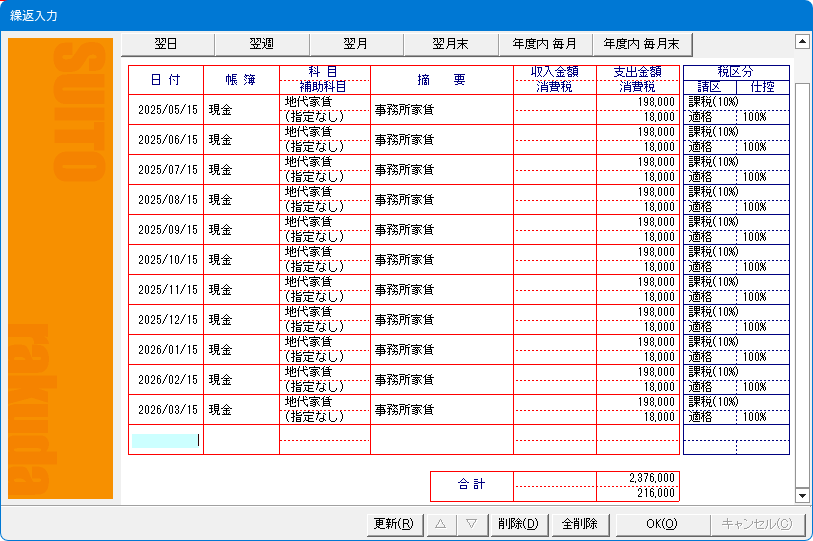Click 全削除 to delete all rows

tap(579, 523)
